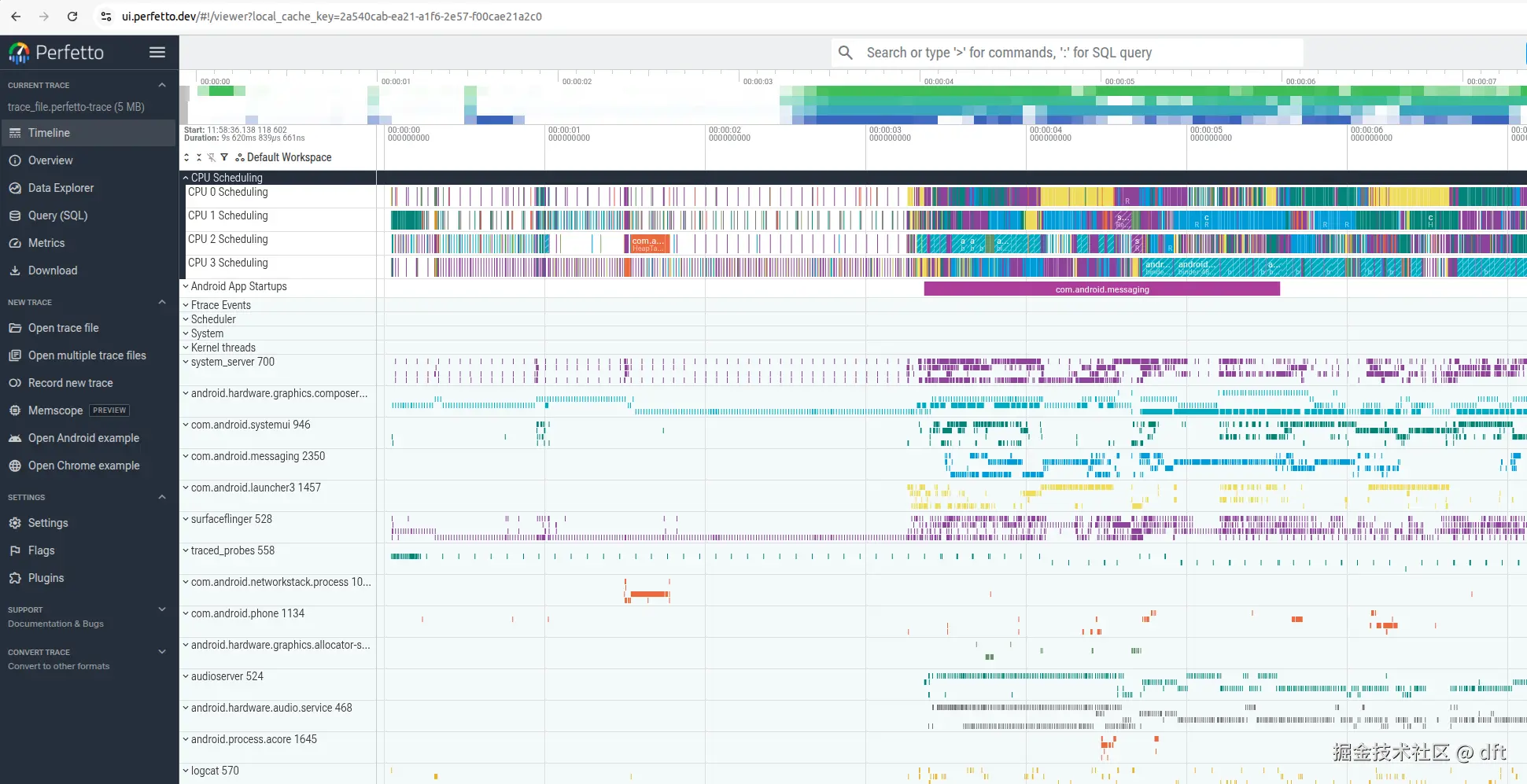The image size is (1527, 784).
Task: Expand the Convert Trace section
Action: pyautogui.click(x=162, y=652)
